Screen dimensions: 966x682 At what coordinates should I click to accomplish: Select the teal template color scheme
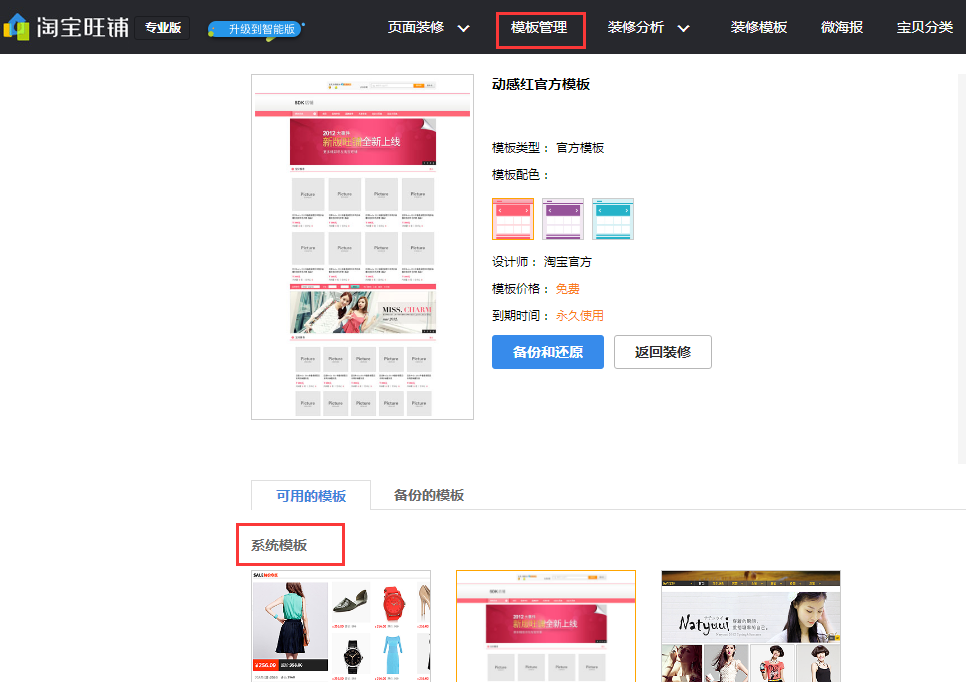pyautogui.click(x=612, y=219)
